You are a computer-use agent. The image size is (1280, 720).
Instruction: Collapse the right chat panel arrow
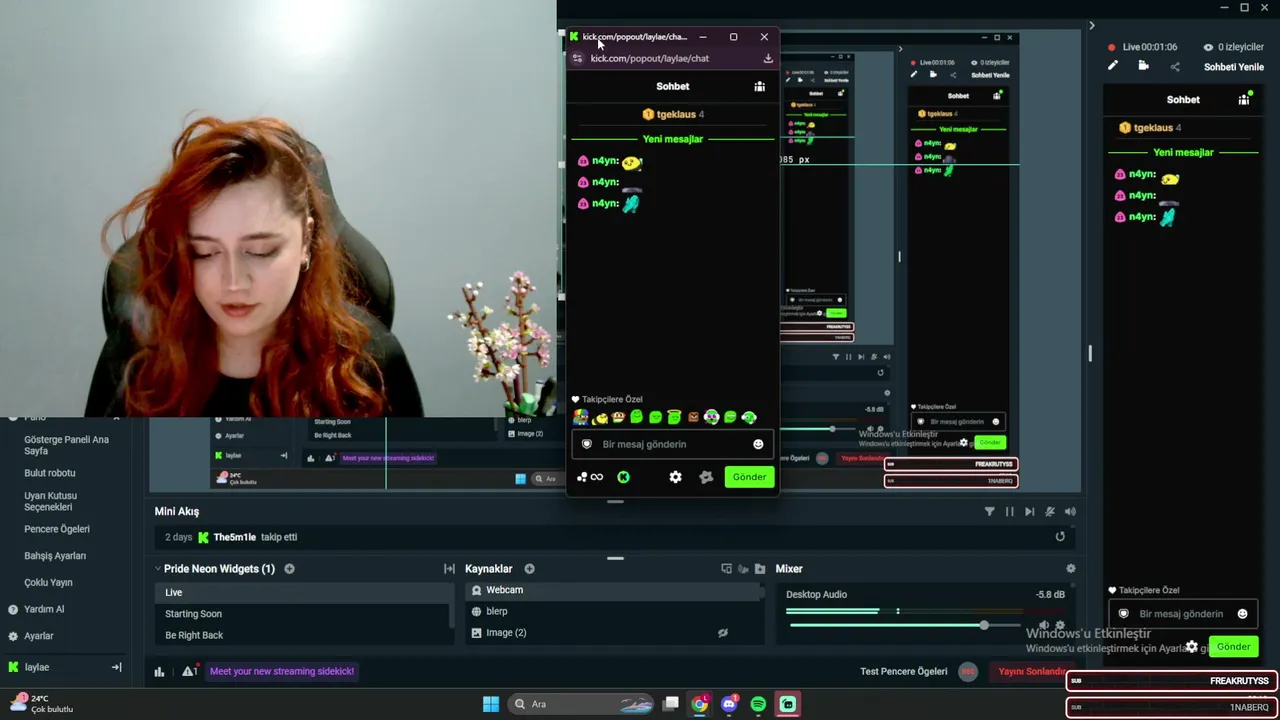coord(1091,25)
